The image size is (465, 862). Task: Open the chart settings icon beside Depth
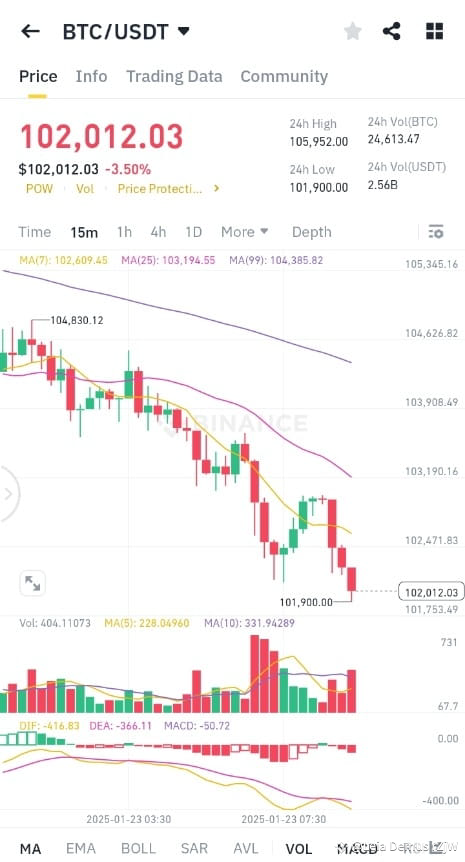tap(435, 232)
